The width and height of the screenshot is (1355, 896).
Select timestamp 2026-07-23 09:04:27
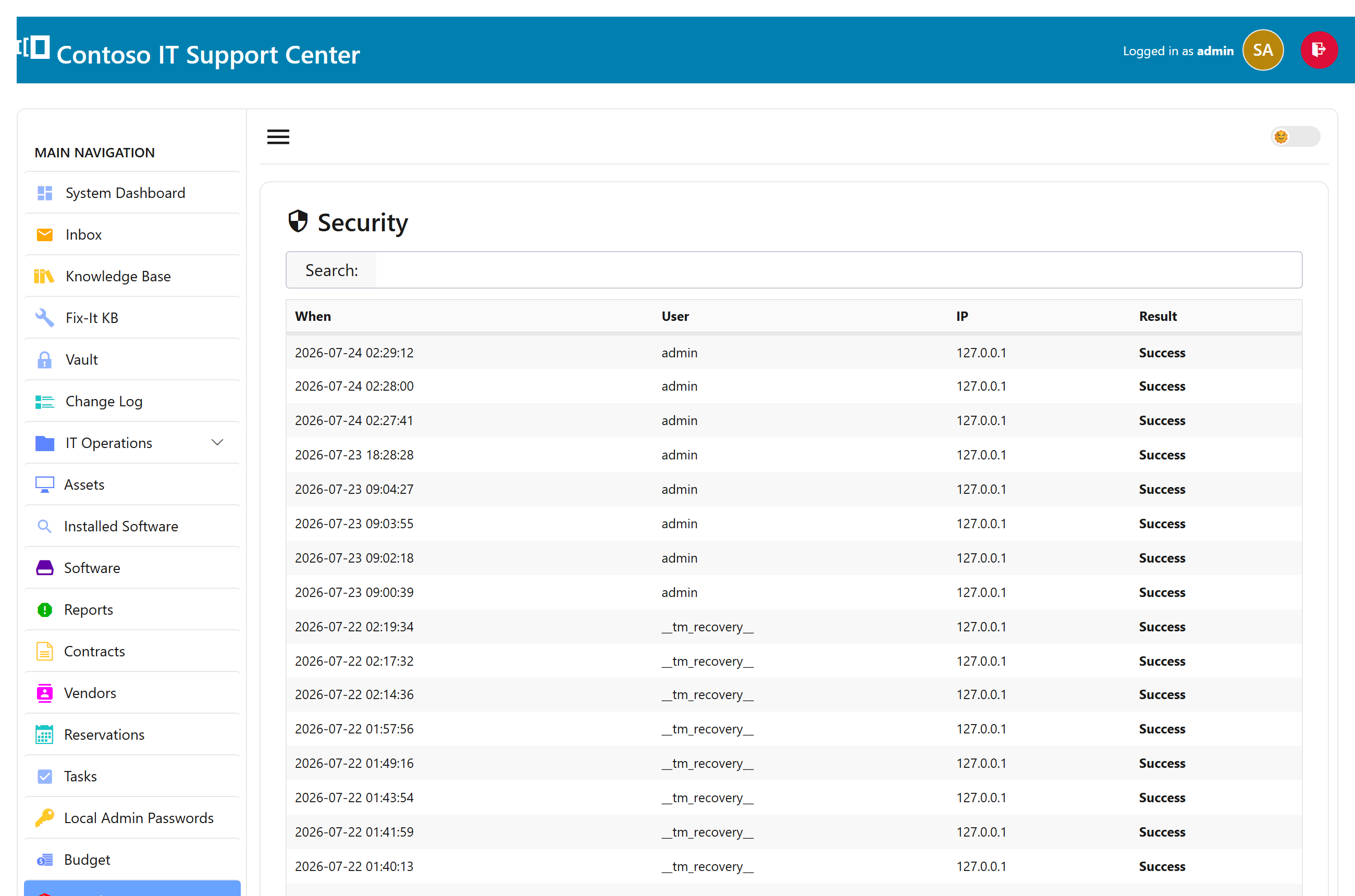click(x=354, y=490)
